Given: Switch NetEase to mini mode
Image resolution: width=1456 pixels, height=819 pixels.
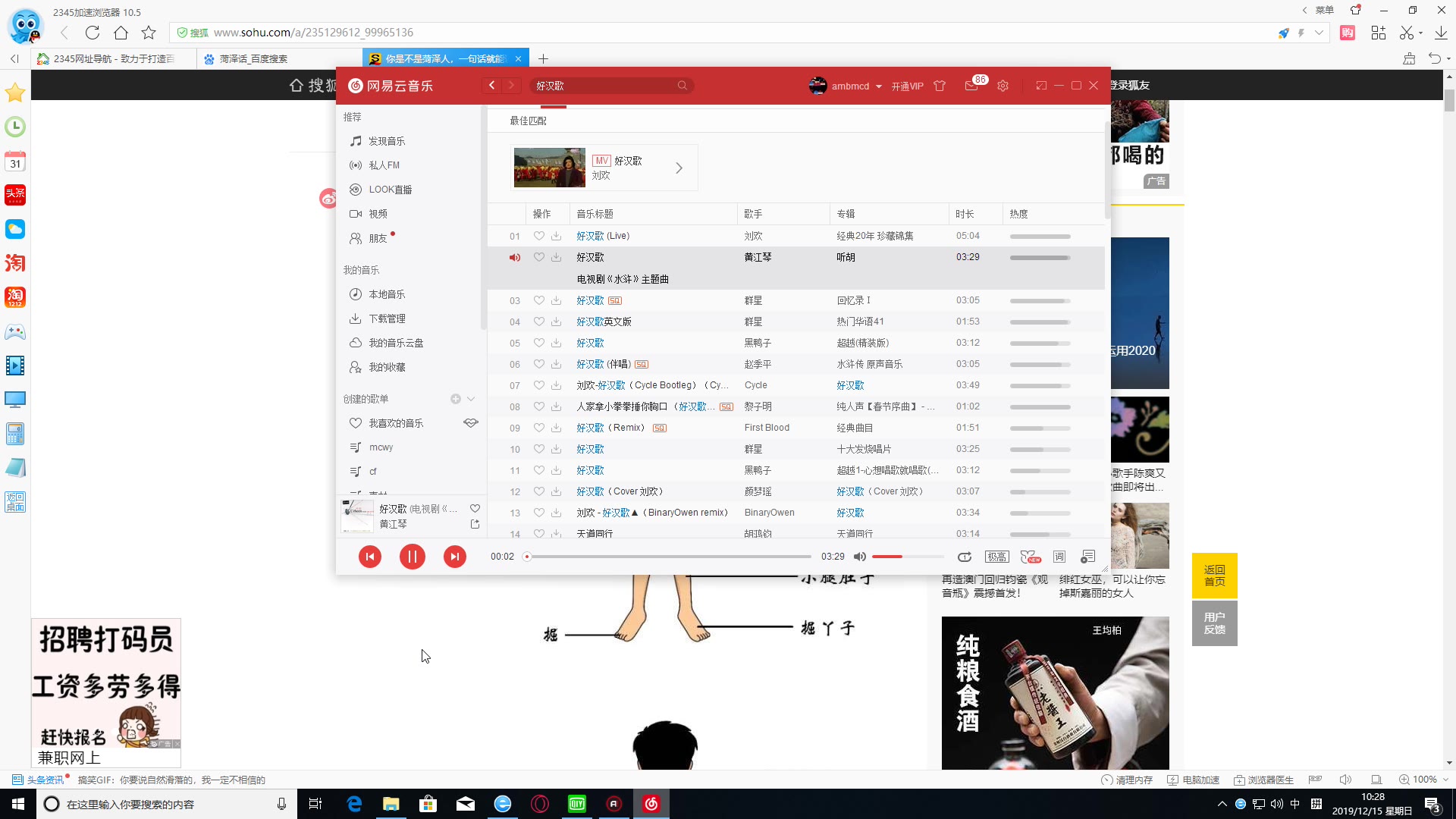Looking at the screenshot, I should pos(1041,86).
